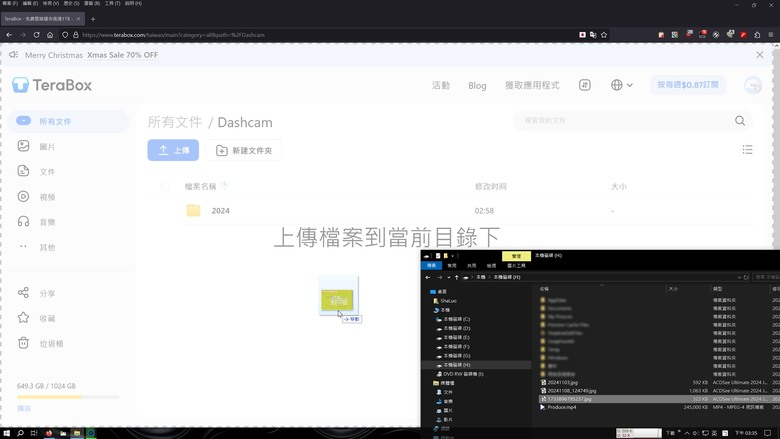Switch file view with list-view icon
The height and width of the screenshot is (439, 780).
tap(747, 150)
